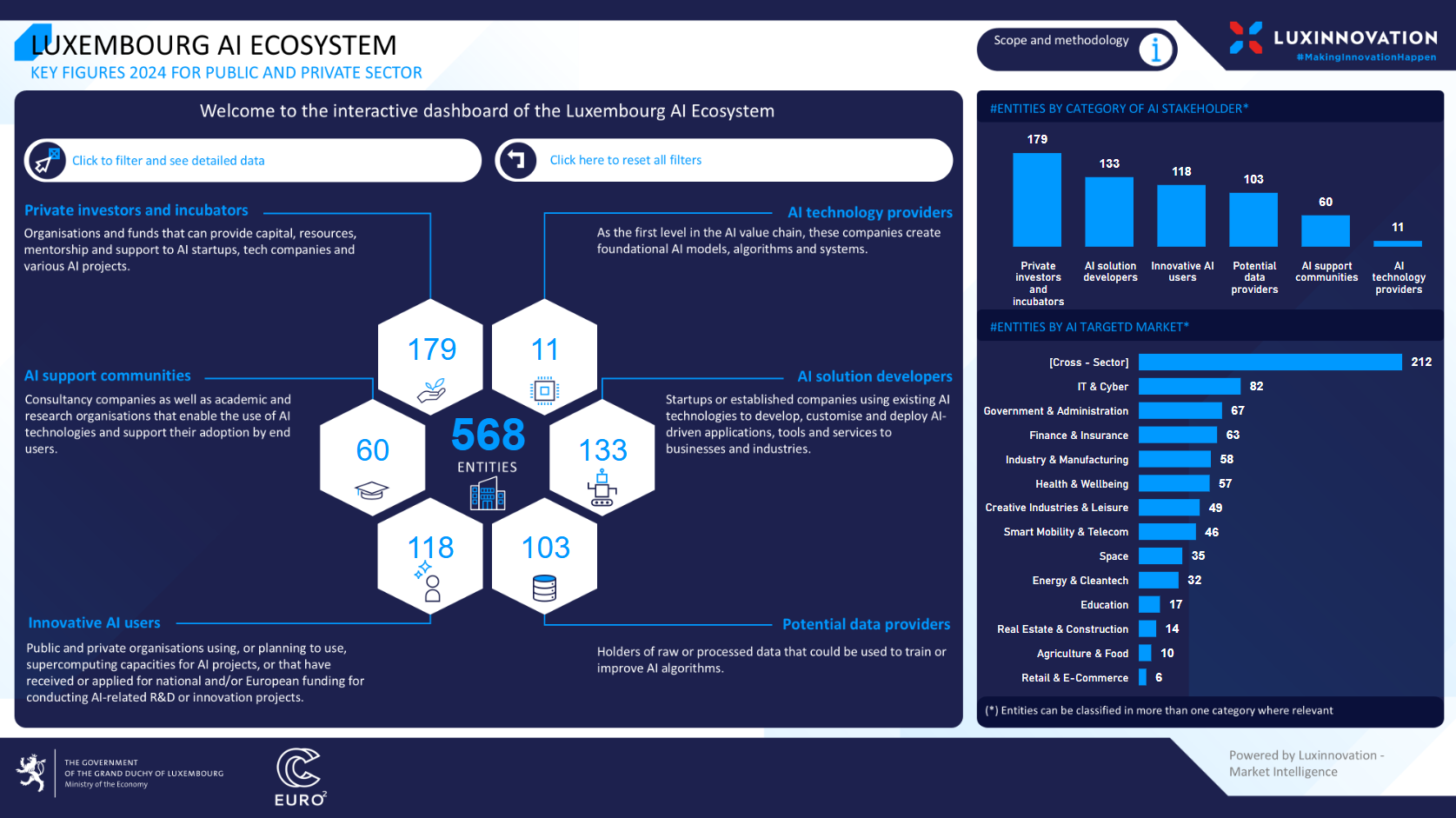Click the buildings icon under 568 Entities

[x=488, y=495]
